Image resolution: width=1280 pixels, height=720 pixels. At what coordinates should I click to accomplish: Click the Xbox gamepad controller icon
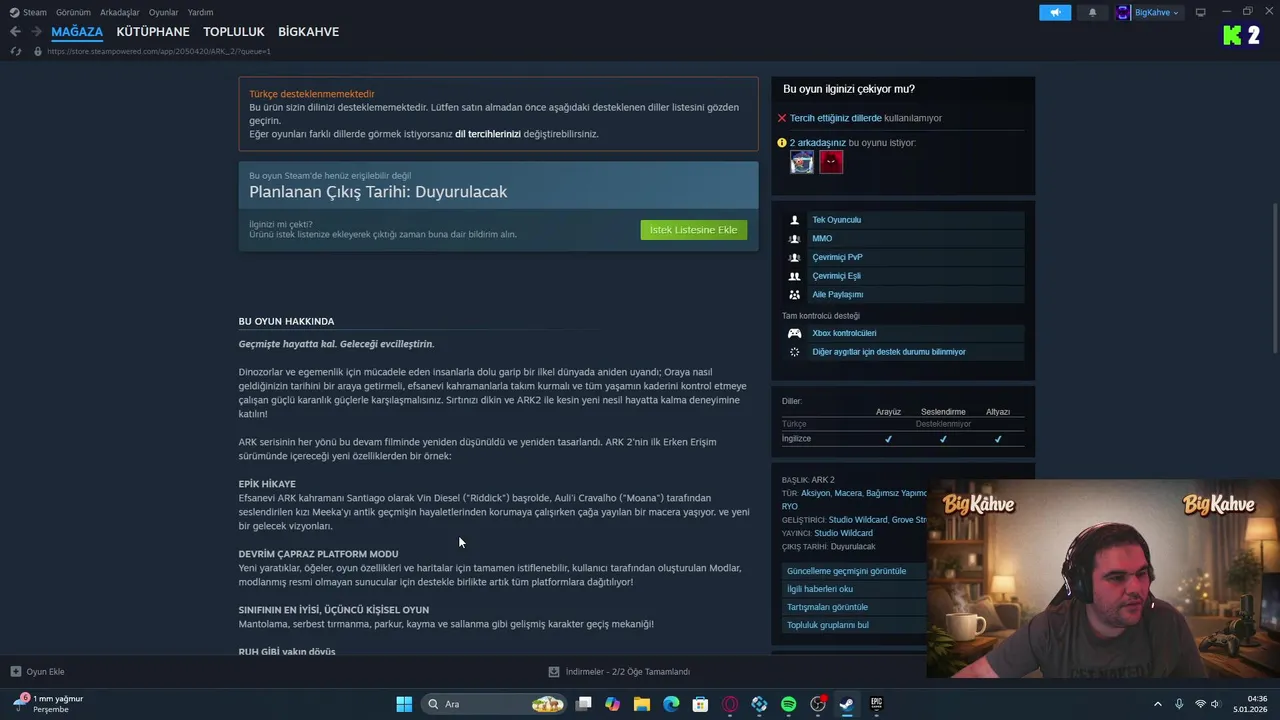795,333
